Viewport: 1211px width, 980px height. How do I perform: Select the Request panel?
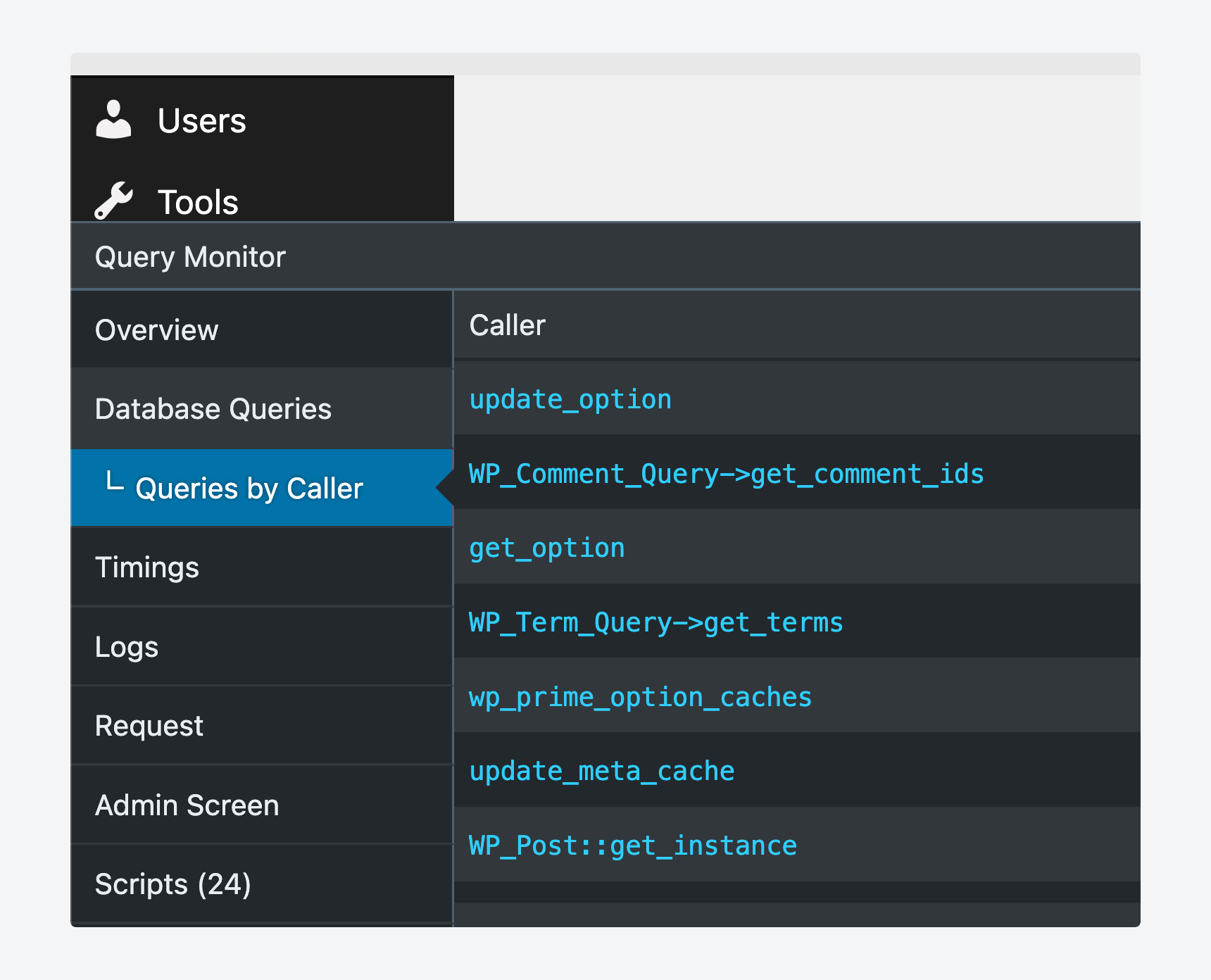[149, 725]
